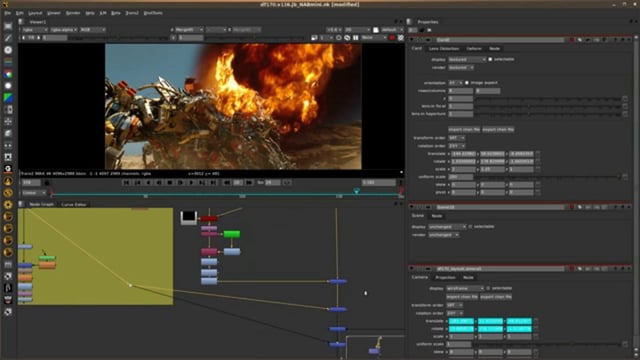
Task: Open the rgba.alpha channel dropdown
Action: (x=64, y=30)
